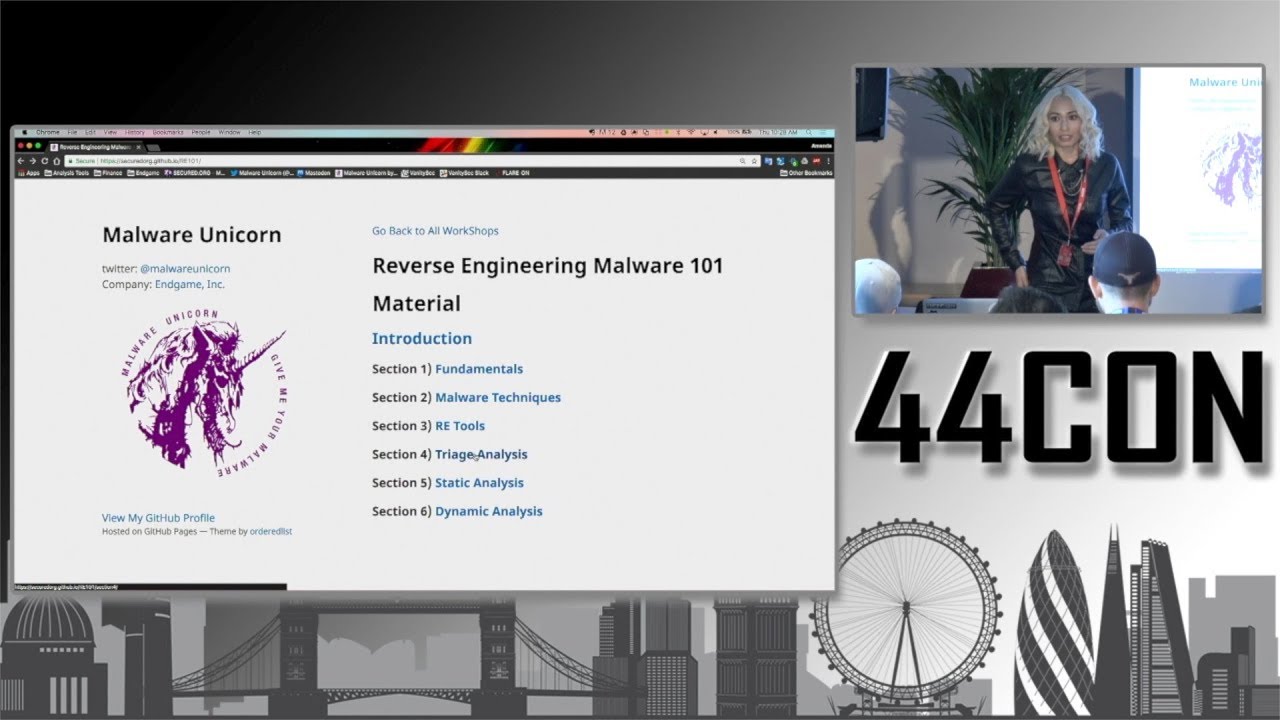Open Spotlight search in the menu bar
The height and width of the screenshot is (720, 1280).
[810, 132]
